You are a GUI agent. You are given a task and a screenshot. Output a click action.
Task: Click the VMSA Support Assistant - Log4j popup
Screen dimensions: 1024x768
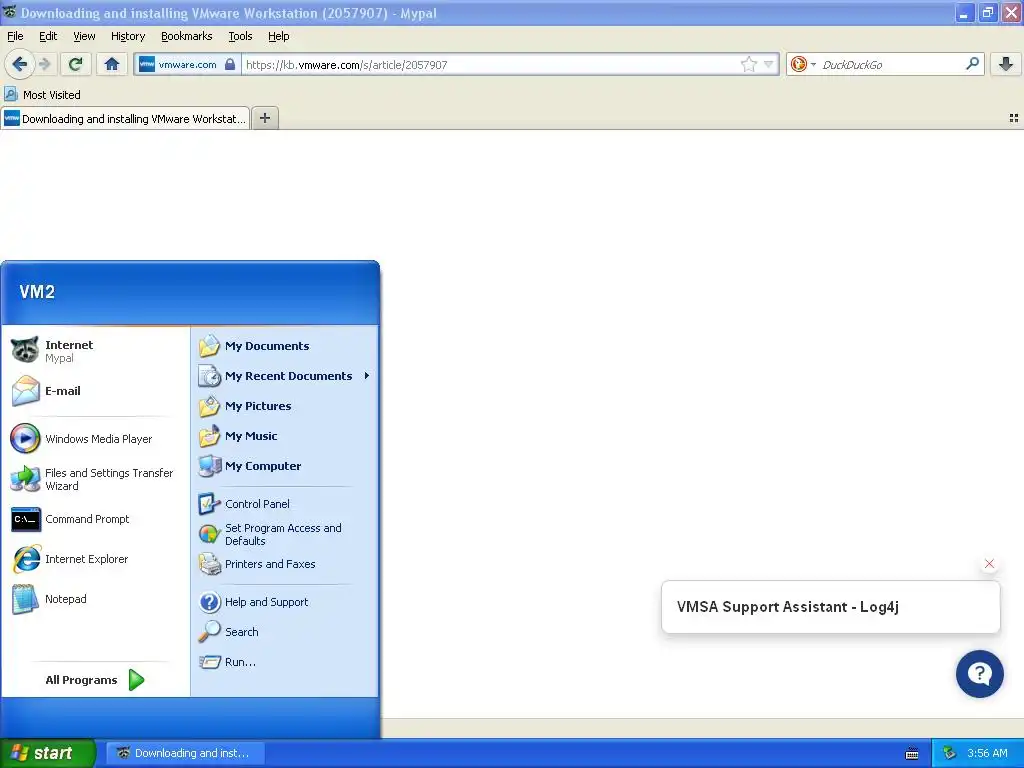[x=830, y=607]
